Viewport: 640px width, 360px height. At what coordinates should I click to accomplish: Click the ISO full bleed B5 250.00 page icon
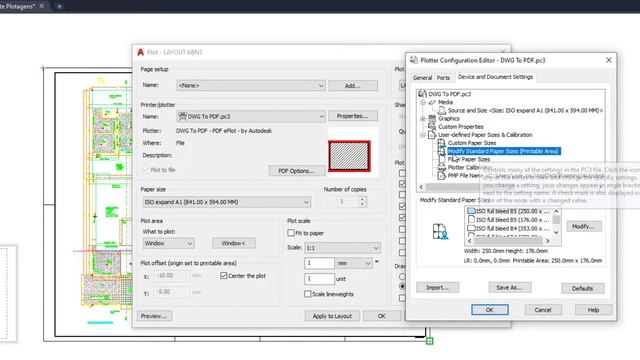pyautogui.click(x=471, y=211)
